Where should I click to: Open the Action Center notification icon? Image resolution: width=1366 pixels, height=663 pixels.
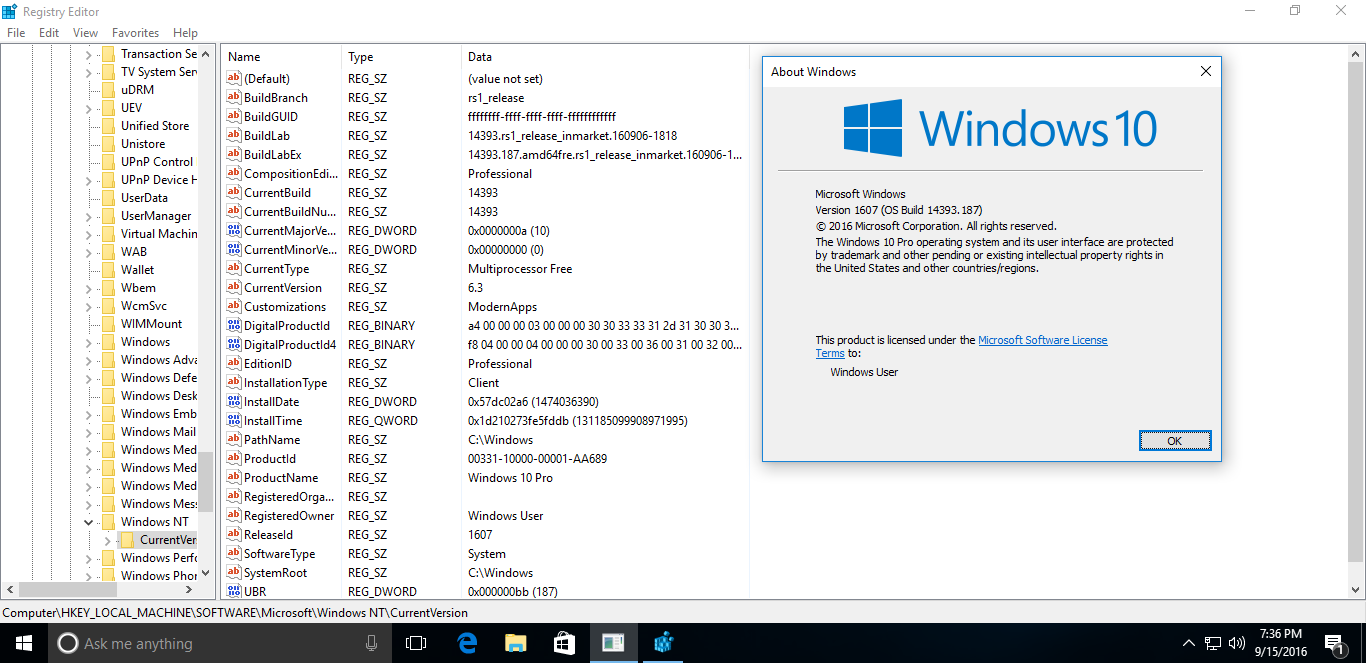pyautogui.click(x=1334, y=644)
